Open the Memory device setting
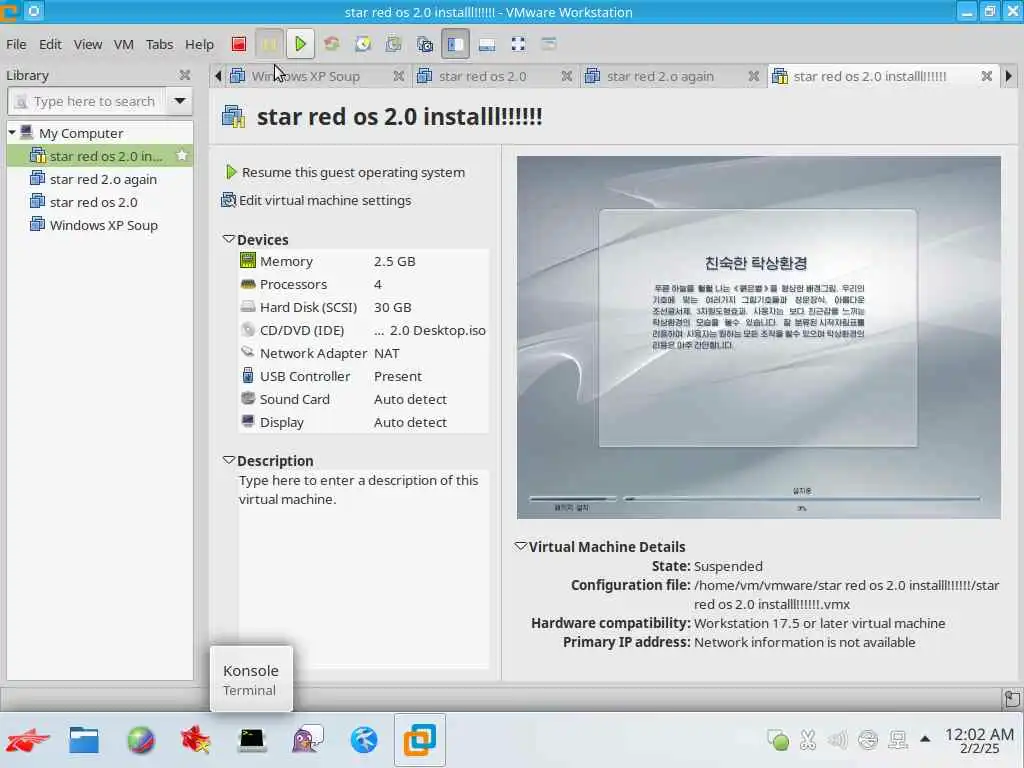The width and height of the screenshot is (1024, 768). (363, 261)
